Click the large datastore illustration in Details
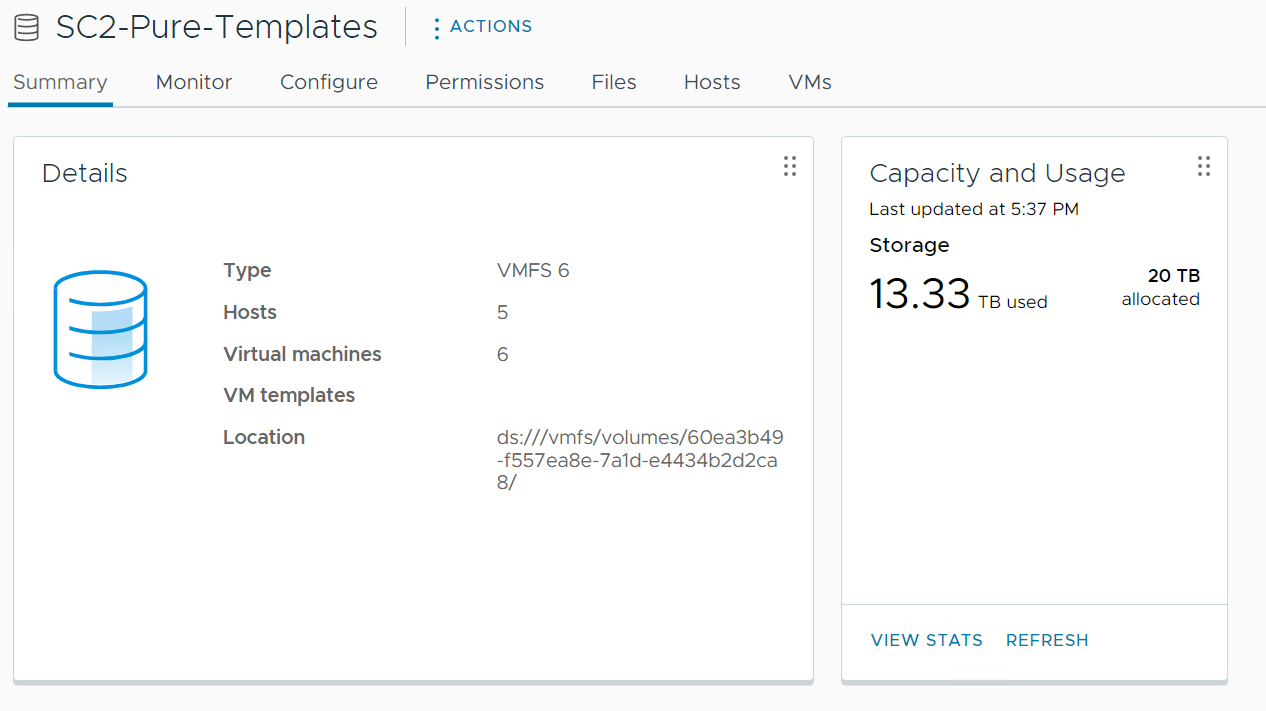 100,329
